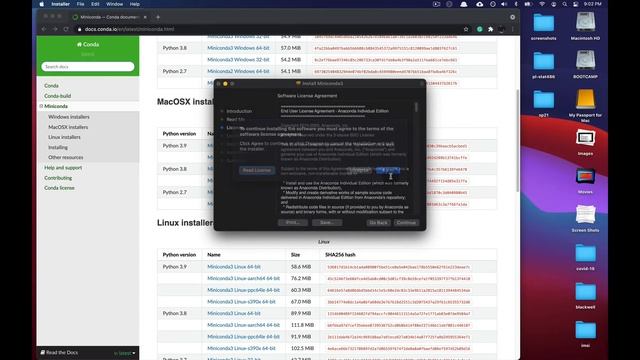Click the license text scrollbar in installer

(416, 107)
